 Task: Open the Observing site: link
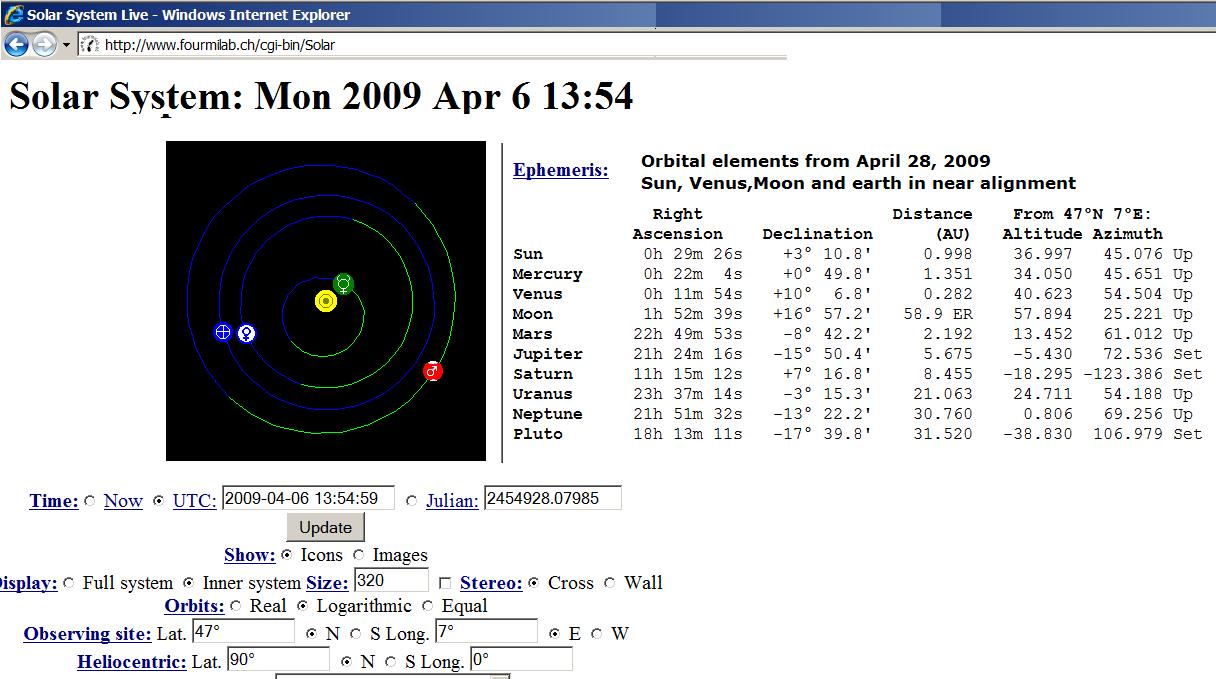tap(88, 634)
